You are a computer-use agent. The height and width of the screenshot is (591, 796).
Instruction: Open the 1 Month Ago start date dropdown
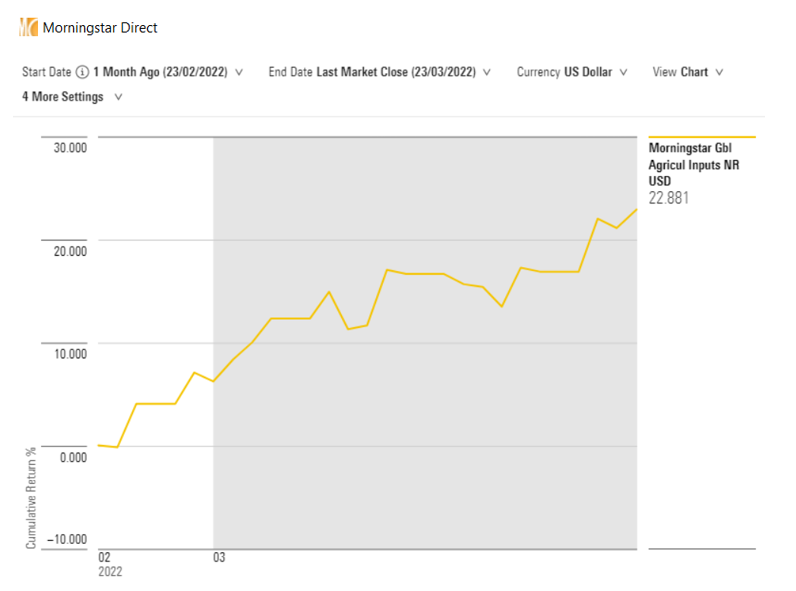160,72
